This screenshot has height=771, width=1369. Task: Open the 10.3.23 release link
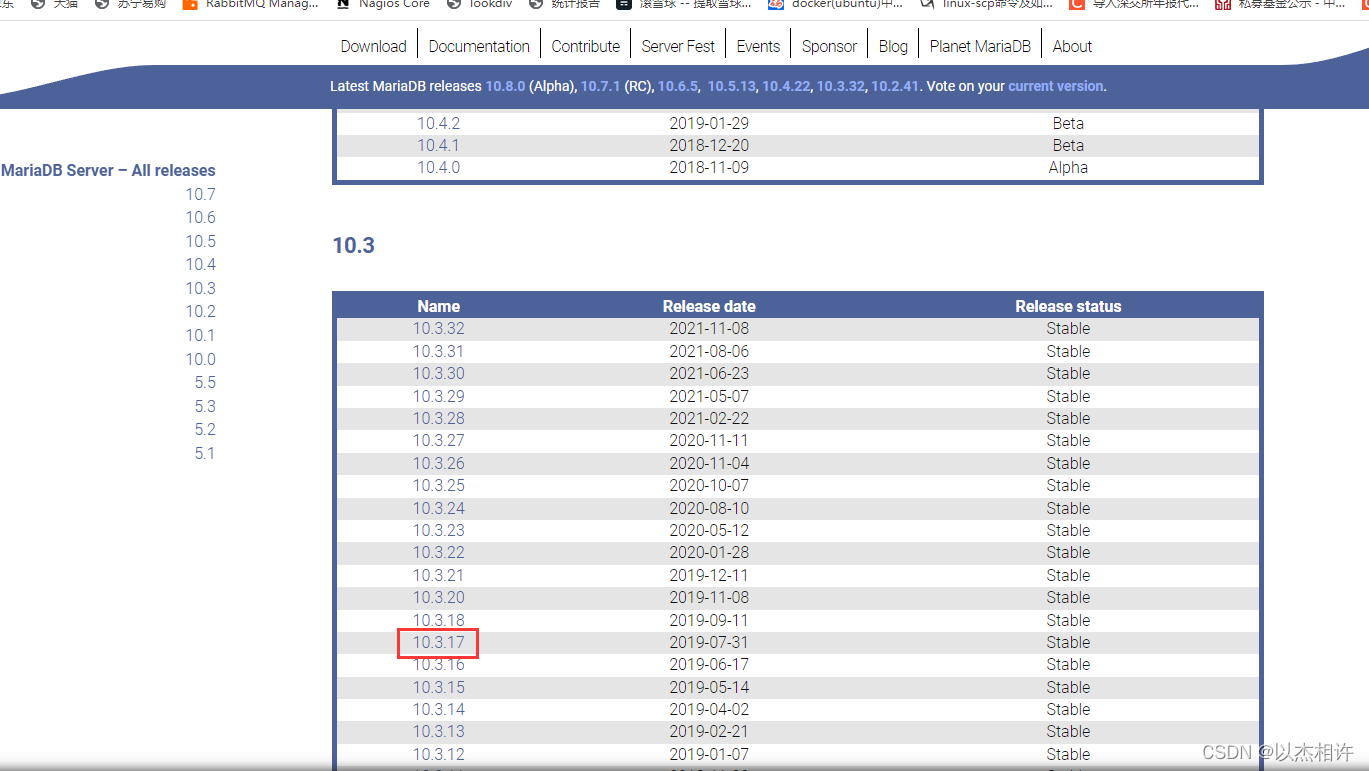(439, 531)
